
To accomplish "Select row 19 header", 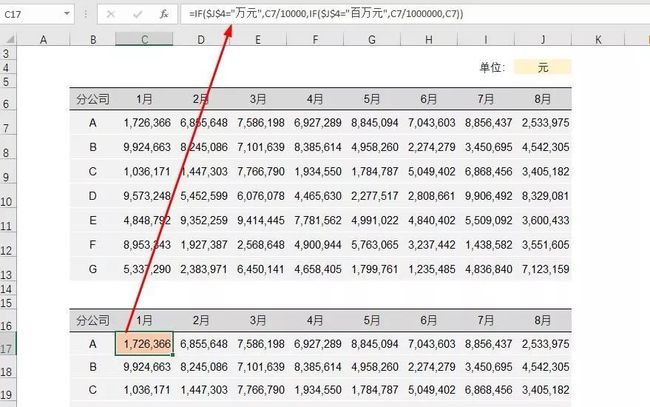I will pos(8,390).
